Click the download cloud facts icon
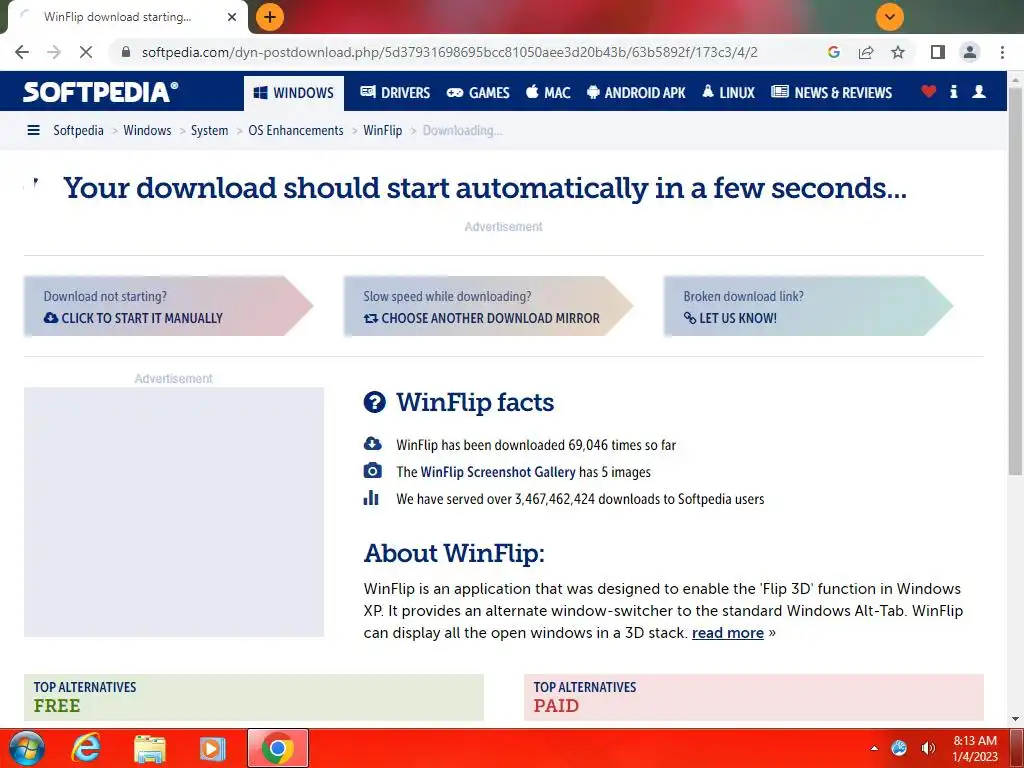Viewport: 1024px width, 768px height. (372, 444)
